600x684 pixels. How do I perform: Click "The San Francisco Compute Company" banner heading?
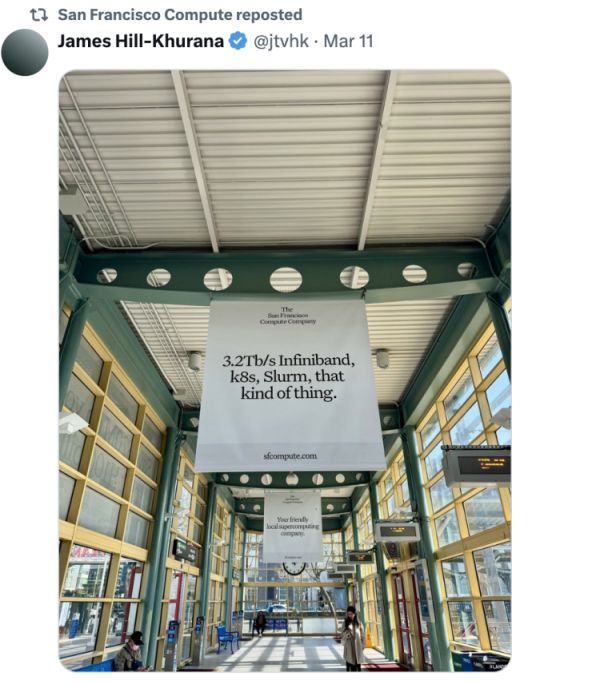pyautogui.click(x=288, y=316)
